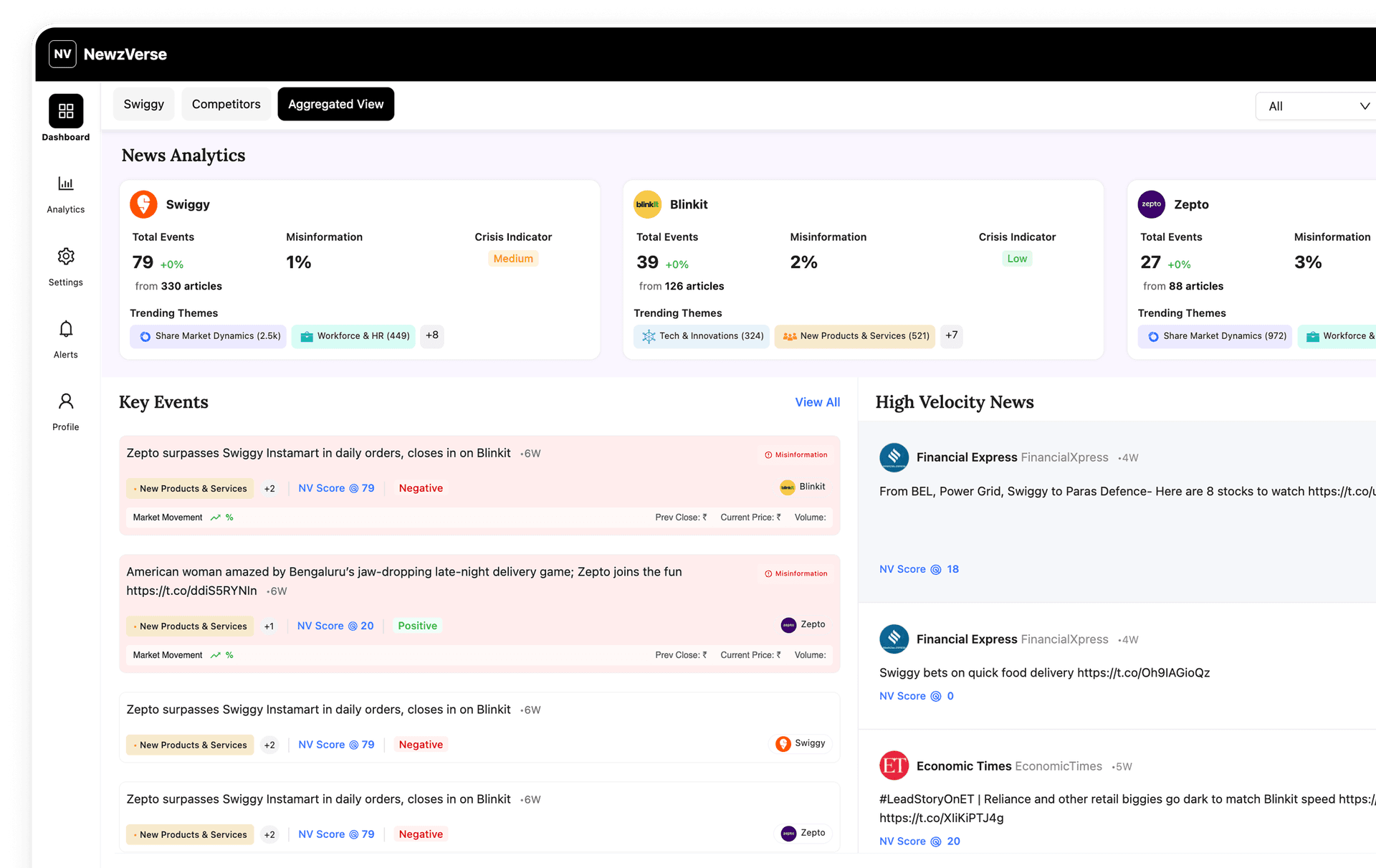
Task: Open NV Score 20 on American woman event
Action: pos(335,626)
